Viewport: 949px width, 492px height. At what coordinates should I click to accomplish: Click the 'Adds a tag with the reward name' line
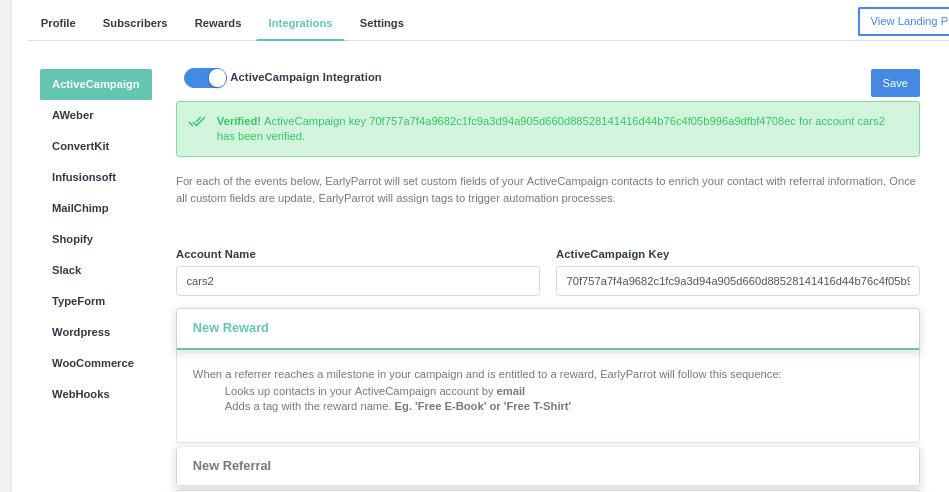pos(398,406)
